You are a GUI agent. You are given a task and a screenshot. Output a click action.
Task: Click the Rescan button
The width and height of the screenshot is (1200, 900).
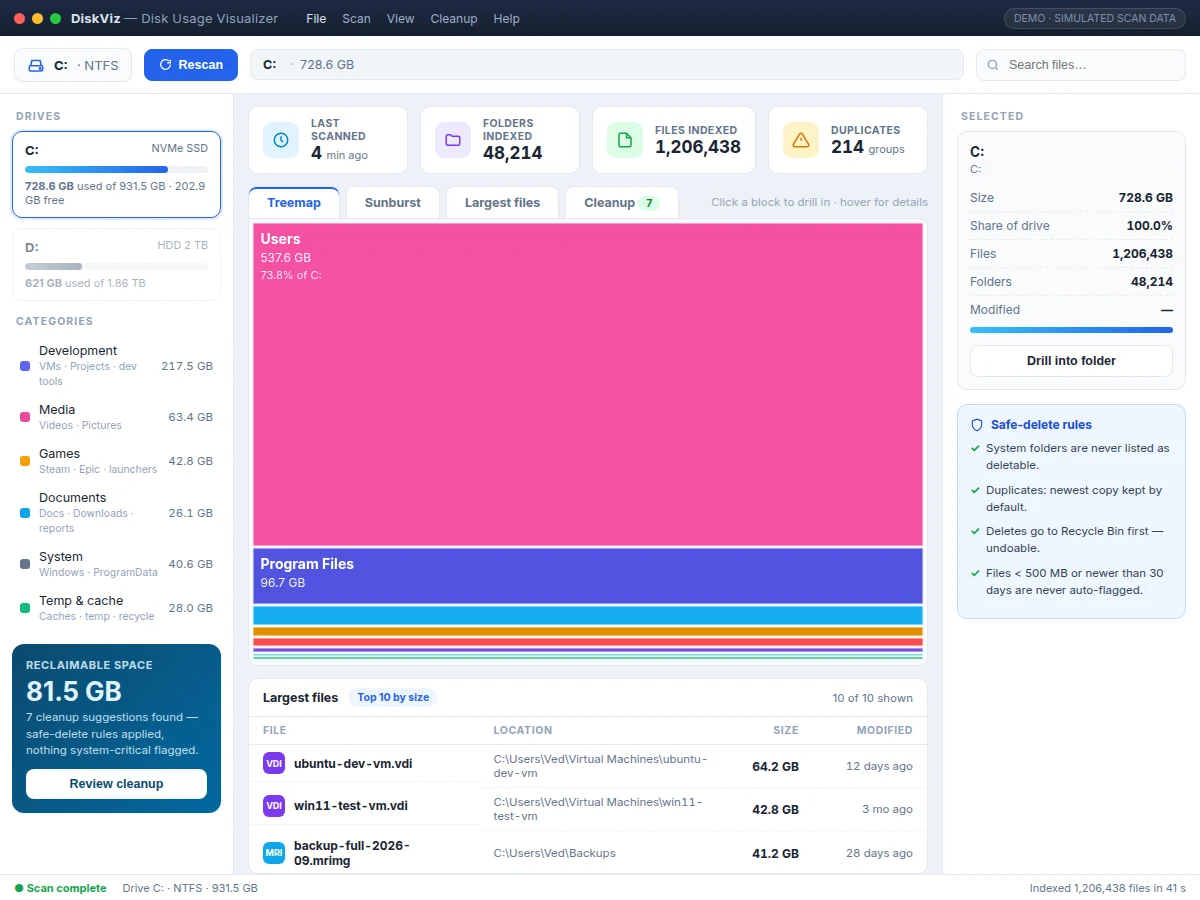tap(191, 65)
